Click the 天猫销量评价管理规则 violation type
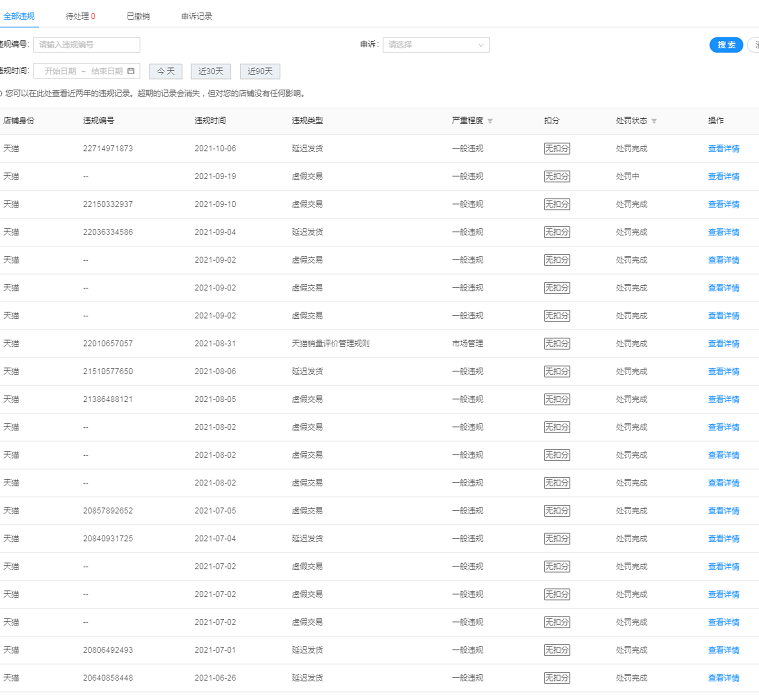Screen dimensions: 759x699 (x=331, y=344)
